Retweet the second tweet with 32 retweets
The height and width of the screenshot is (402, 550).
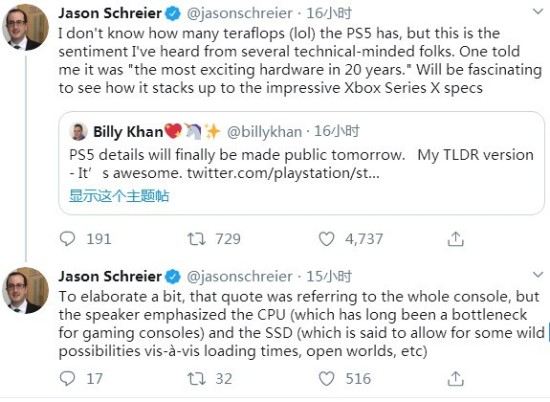pyautogui.click(x=196, y=378)
